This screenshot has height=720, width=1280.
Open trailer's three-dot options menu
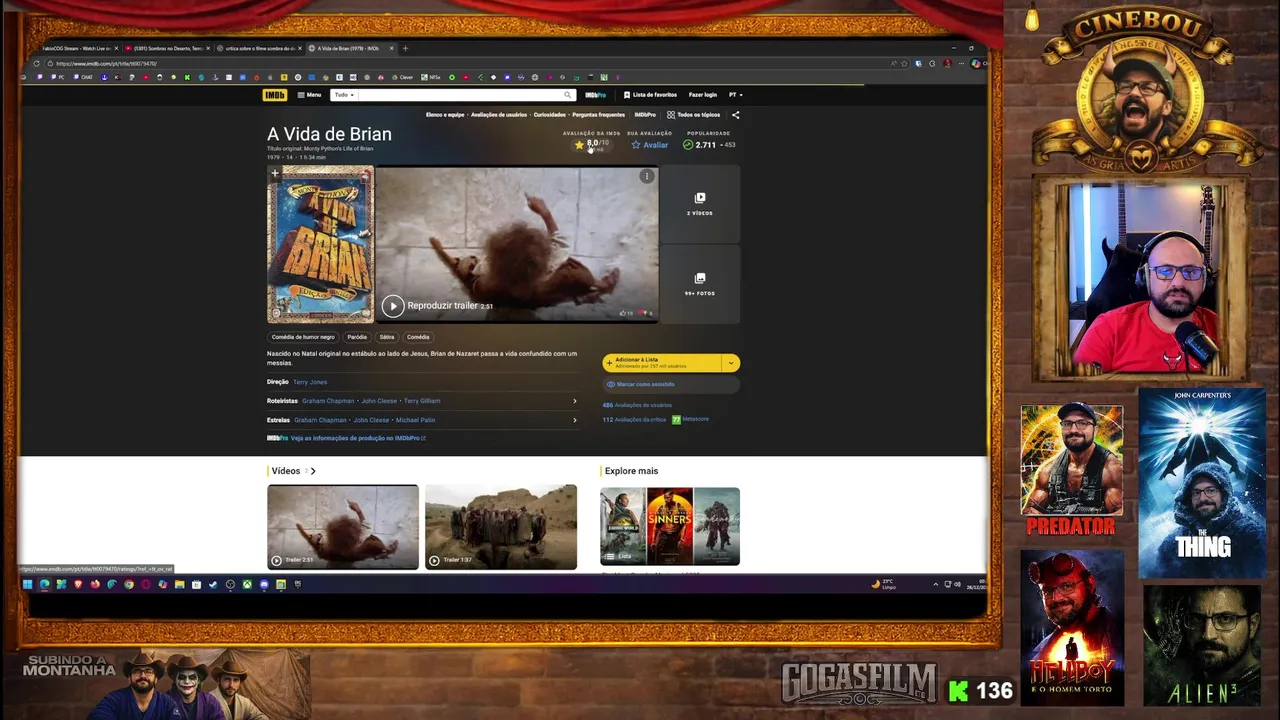click(646, 176)
